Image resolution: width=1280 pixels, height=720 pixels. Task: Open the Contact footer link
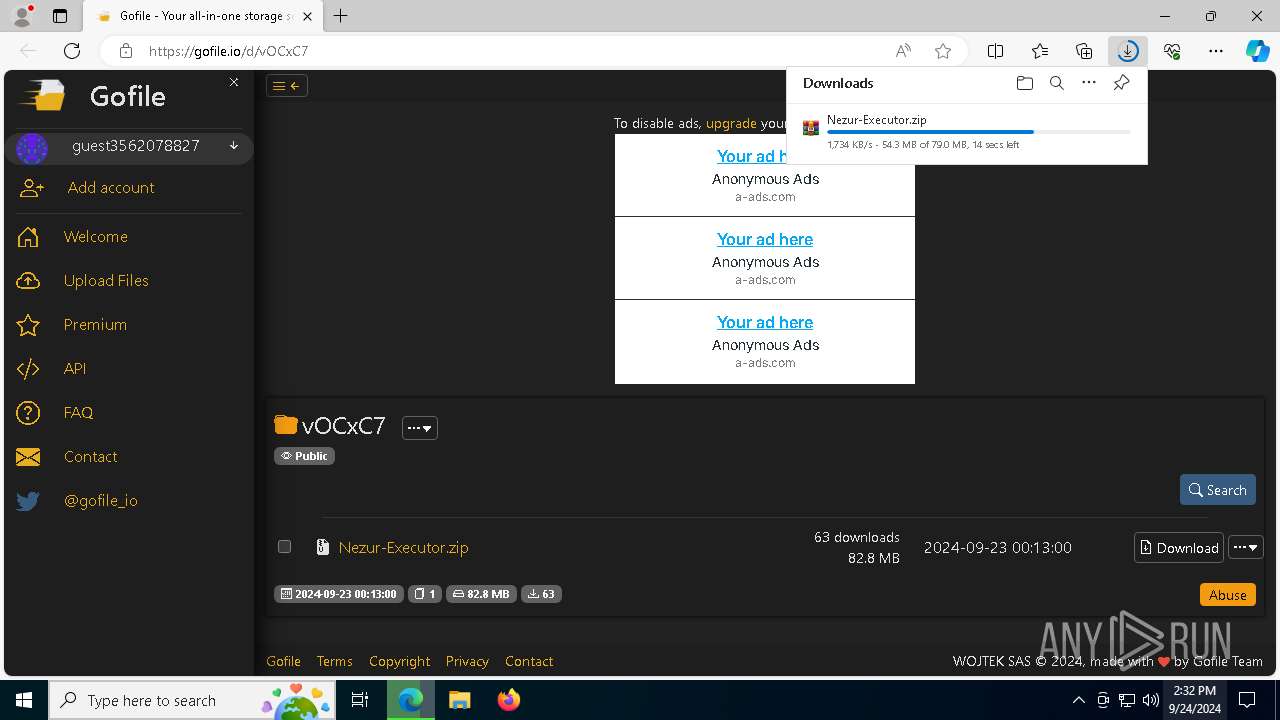[x=529, y=661]
